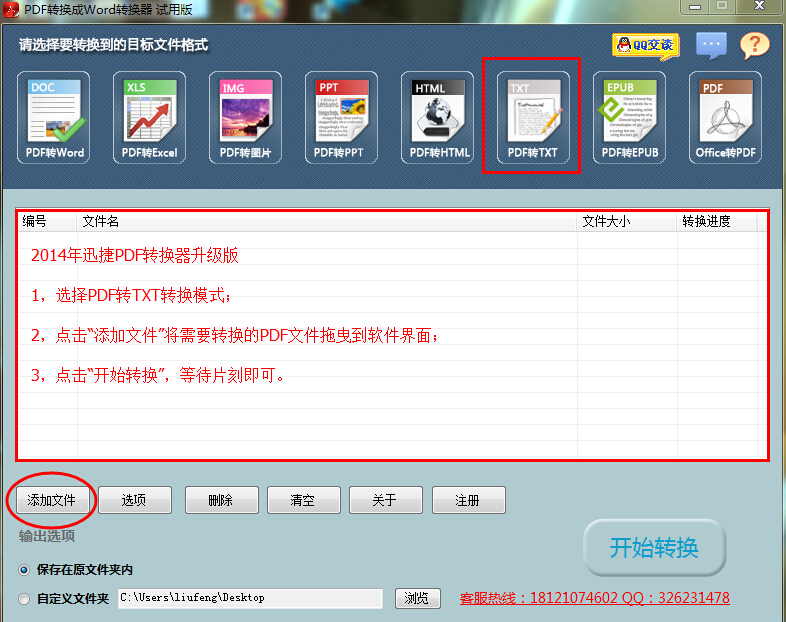
Task: Start conversion with 开始转换 button
Action: 655,548
